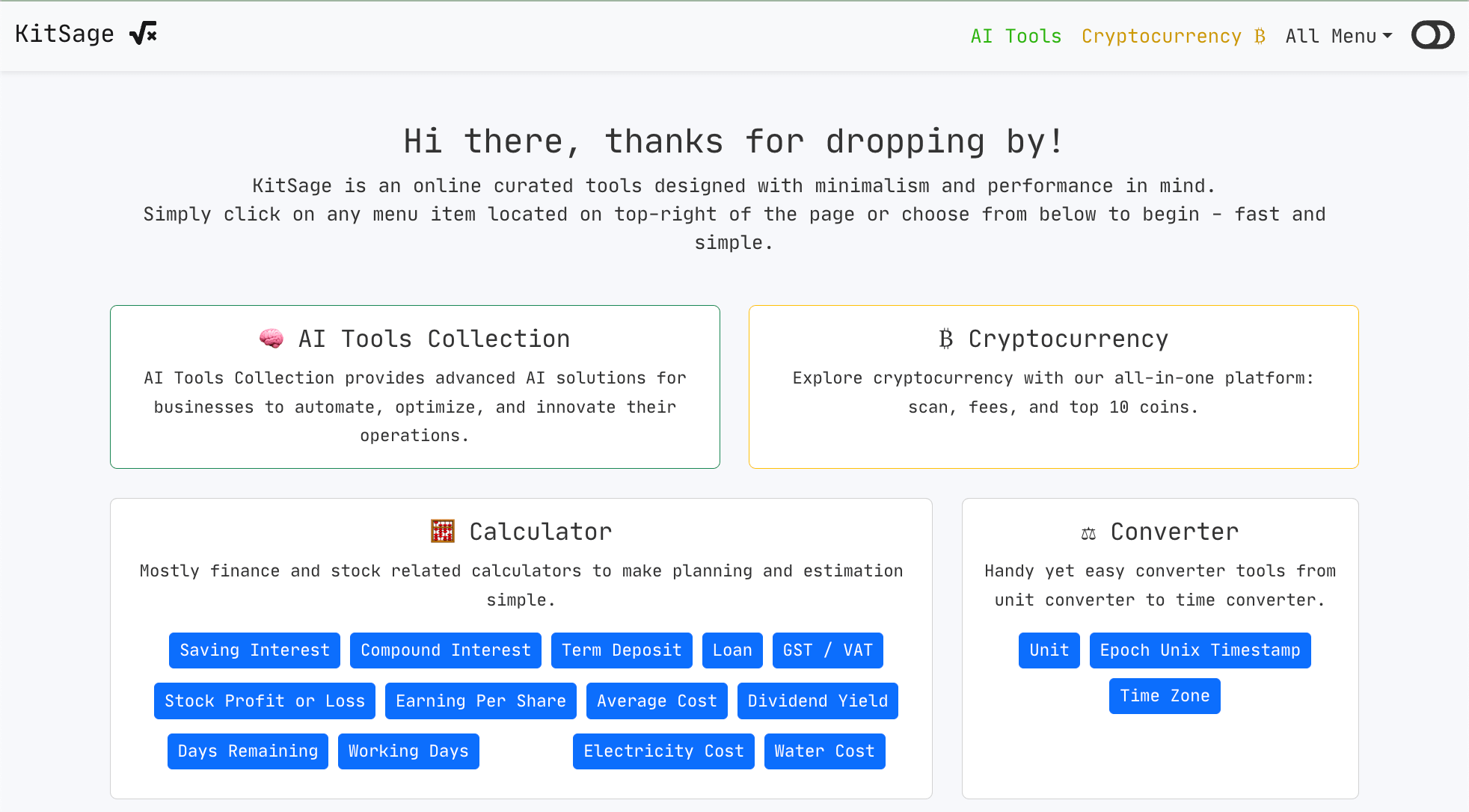
Task: Click the 'Hi there, thanks for dropping by!' headline
Action: click(x=734, y=141)
